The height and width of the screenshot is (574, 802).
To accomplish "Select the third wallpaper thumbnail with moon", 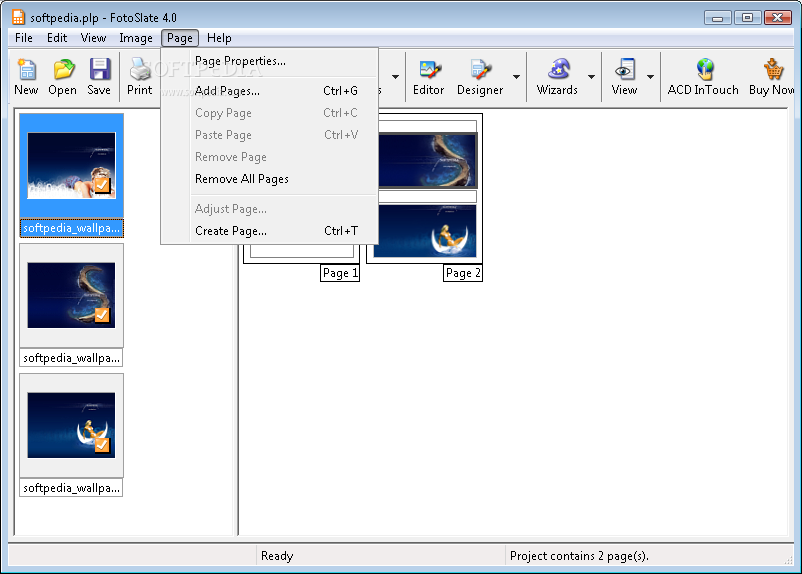I will coord(72,425).
